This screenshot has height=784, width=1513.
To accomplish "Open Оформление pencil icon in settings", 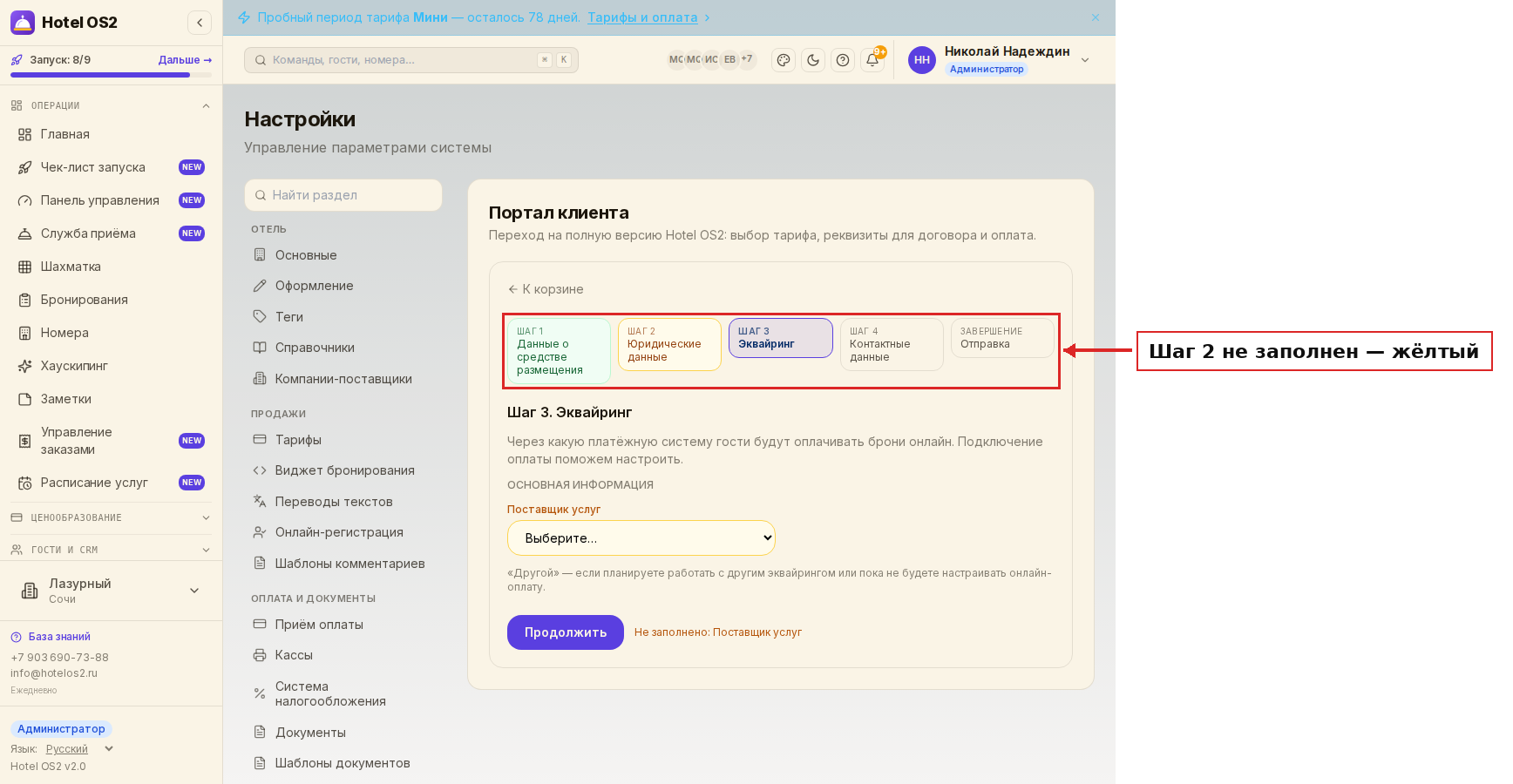I will [260, 286].
